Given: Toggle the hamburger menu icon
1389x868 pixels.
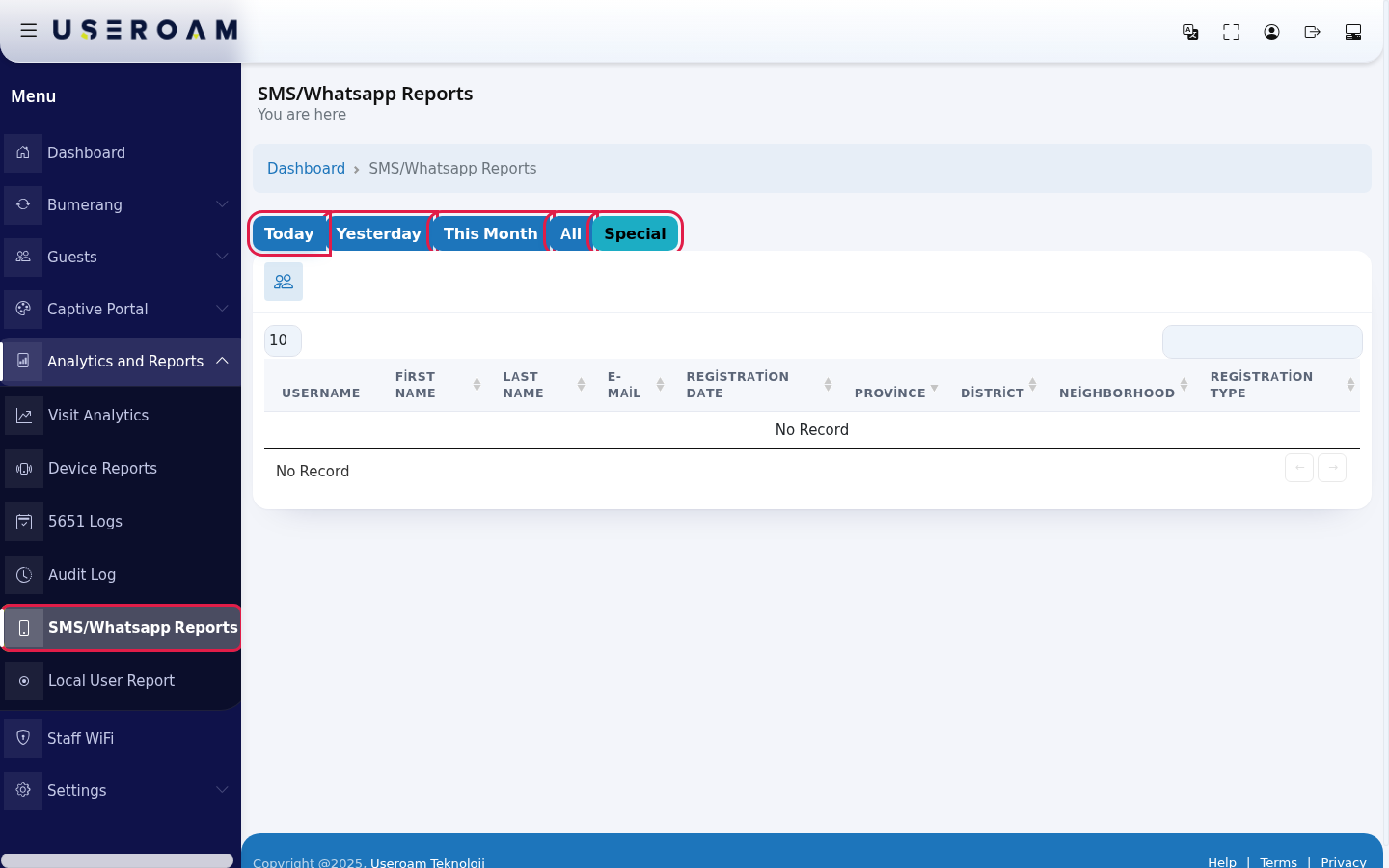Looking at the screenshot, I should 29,31.
